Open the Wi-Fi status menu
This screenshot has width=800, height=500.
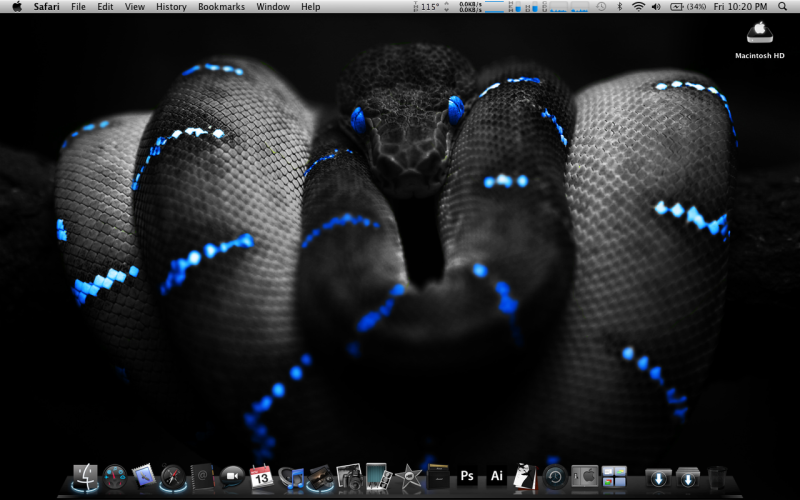click(638, 7)
